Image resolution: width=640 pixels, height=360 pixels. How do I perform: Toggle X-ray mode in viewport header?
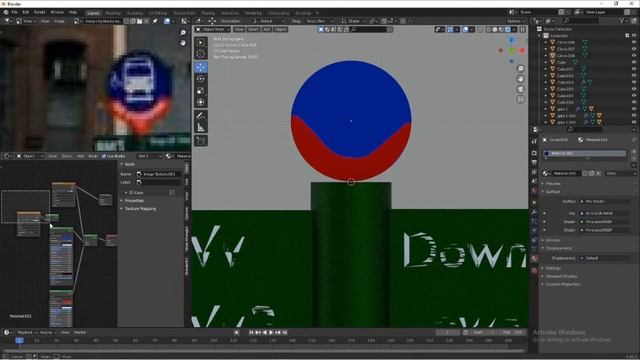click(480, 29)
